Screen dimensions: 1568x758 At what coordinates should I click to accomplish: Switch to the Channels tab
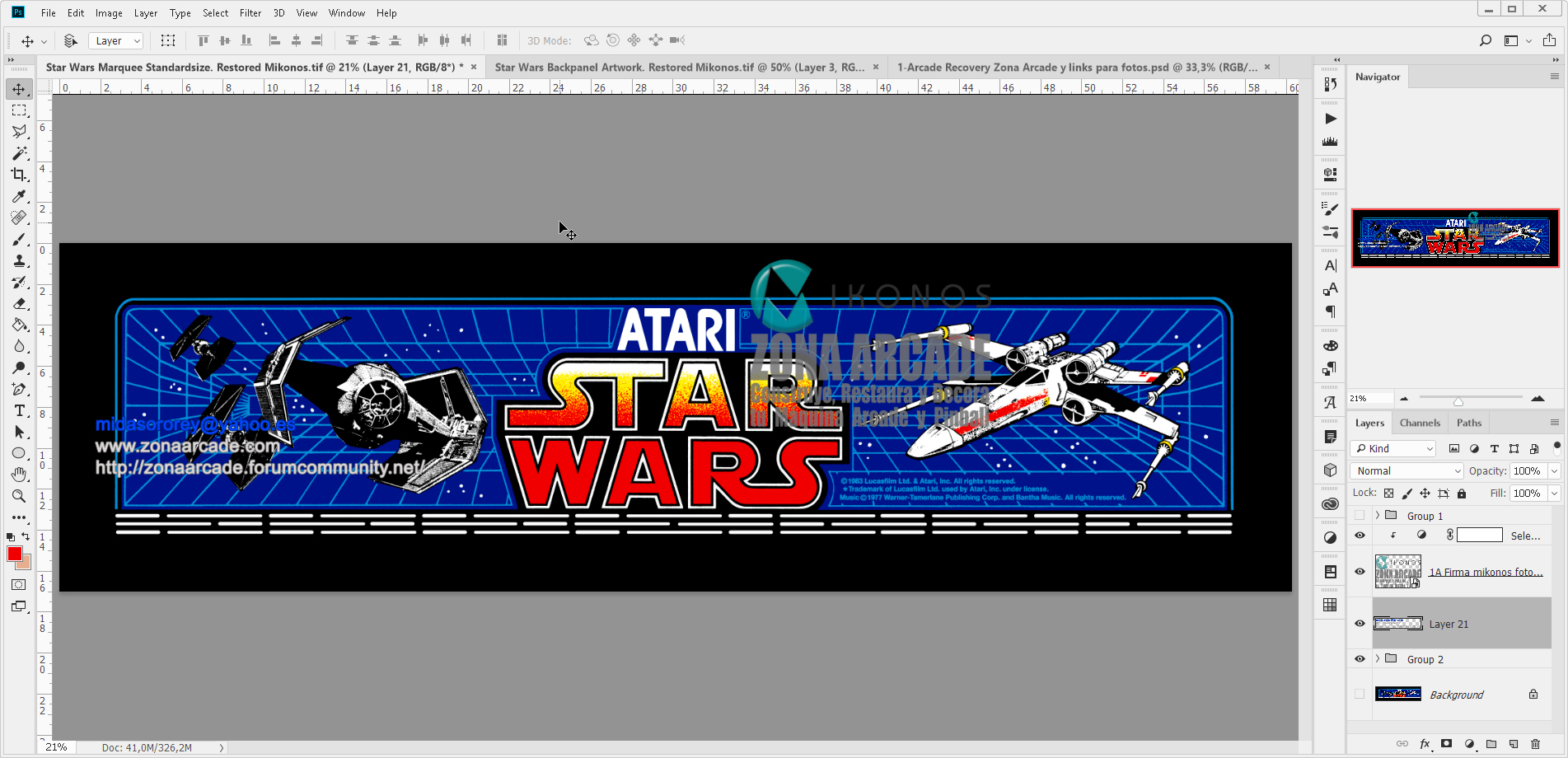pyautogui.click(x=1419, y=423)
